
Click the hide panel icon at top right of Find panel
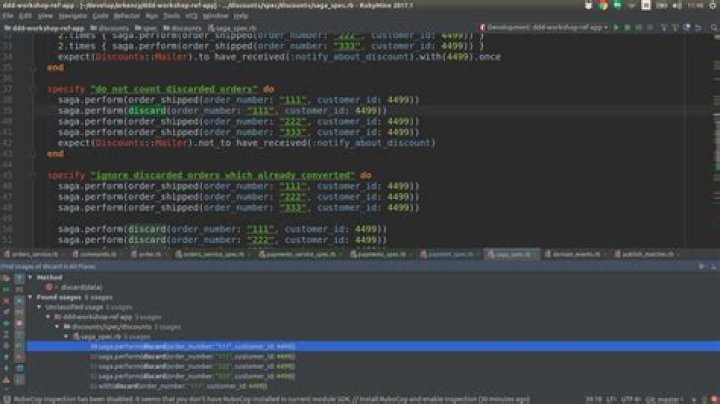(x=712, y=267)
